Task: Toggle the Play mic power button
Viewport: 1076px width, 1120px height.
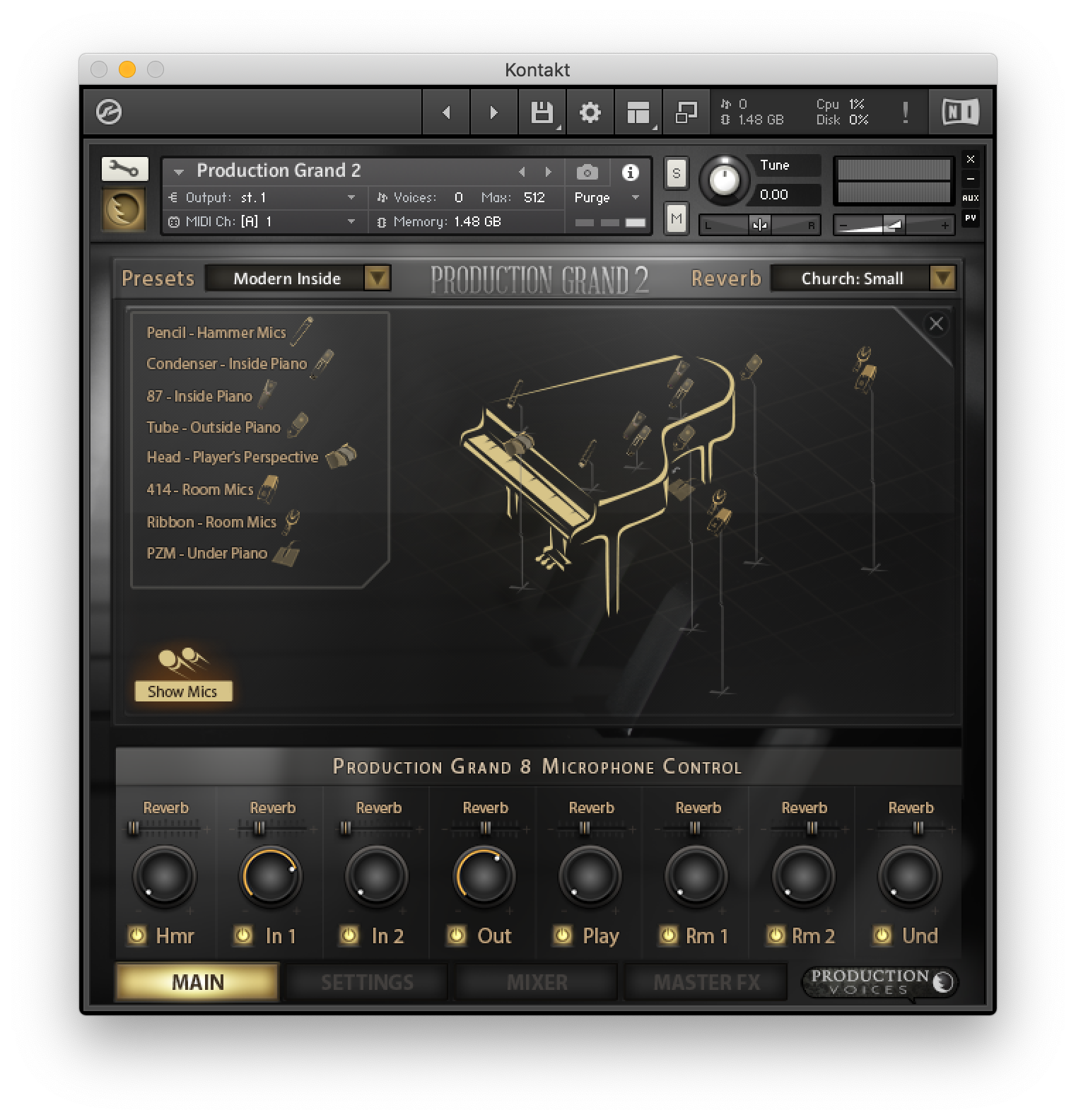Action: coord(563,935)
